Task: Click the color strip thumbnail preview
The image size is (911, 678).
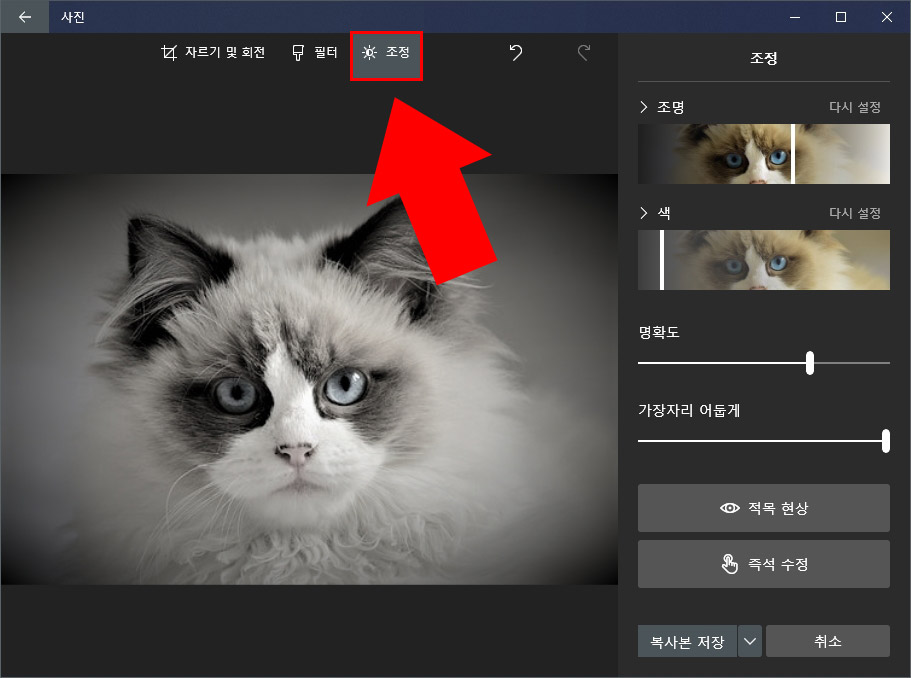Action: (x=763, y=260)
